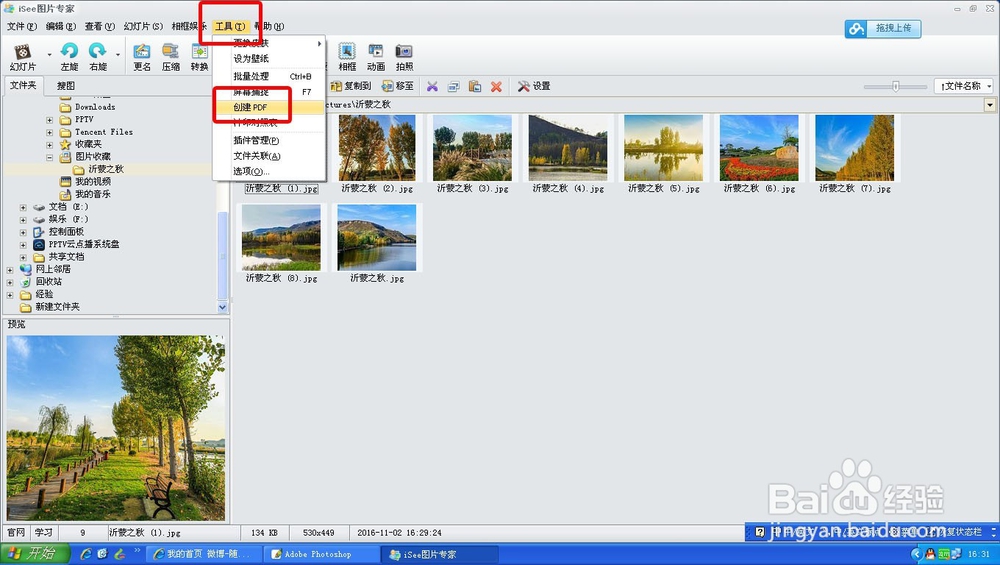Click the copy icon in file toolbar
The height and width of the screenshot is (565, 1000).
[x=453, y=86]
